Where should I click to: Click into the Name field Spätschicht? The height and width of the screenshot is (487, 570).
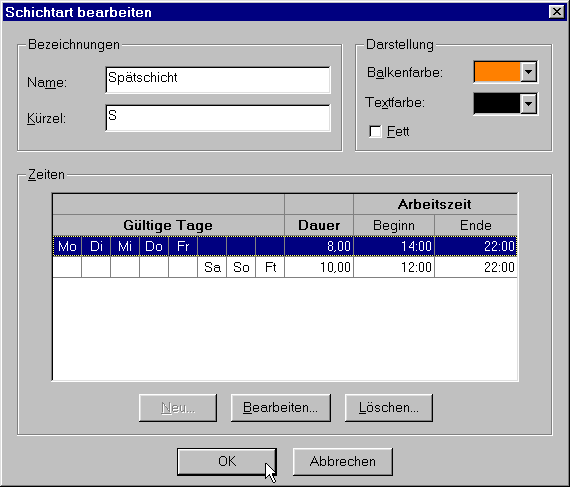(218, 80)
